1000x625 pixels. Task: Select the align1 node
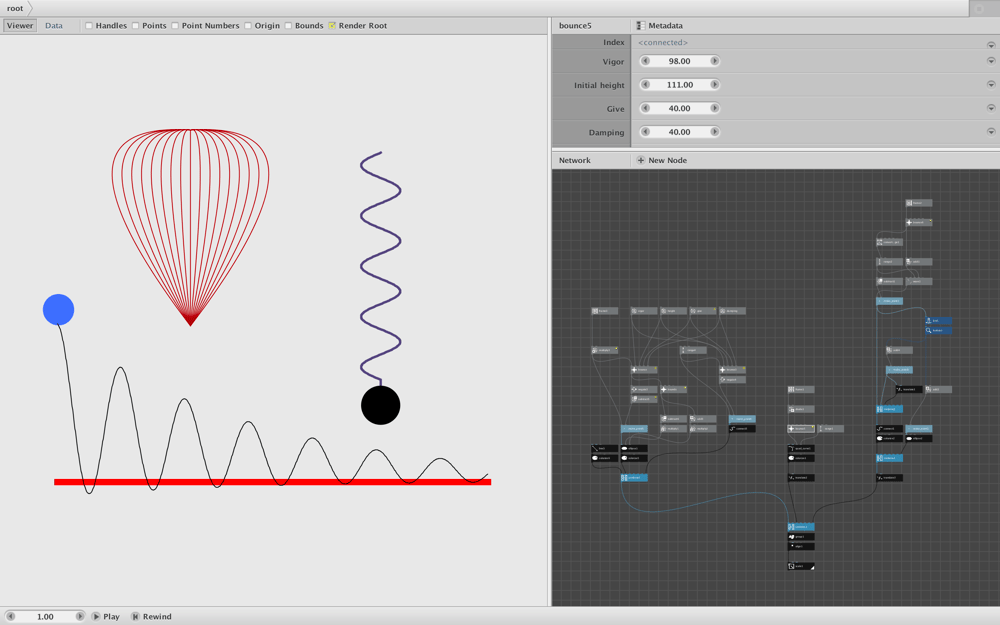coord(801,547)
